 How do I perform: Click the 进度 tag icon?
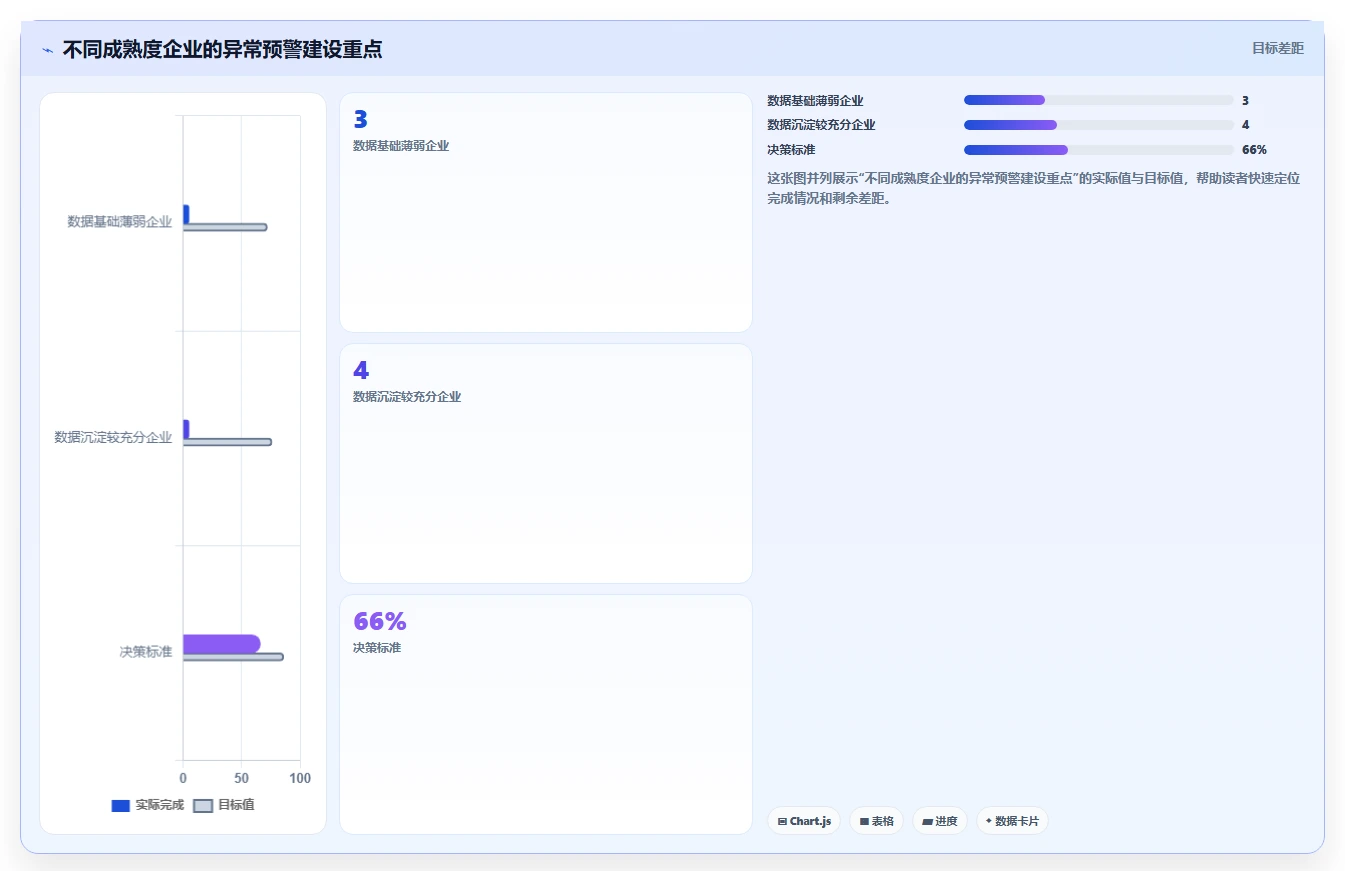pyautogui.click(x=927, y=821)
